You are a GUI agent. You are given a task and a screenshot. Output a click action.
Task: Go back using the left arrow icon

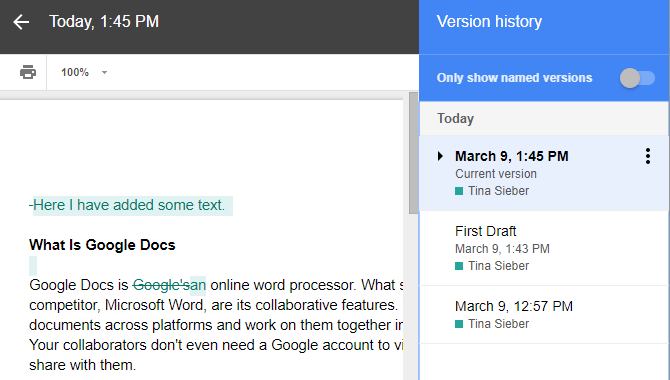click(21, 22)
